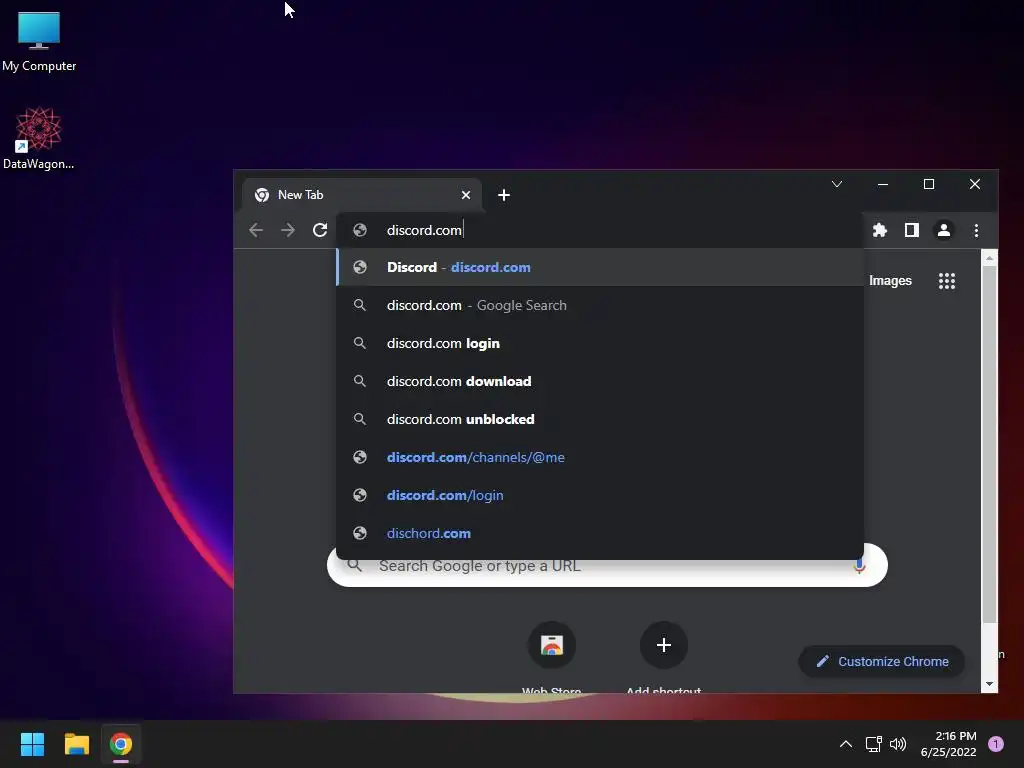This screenshot has height=768, width=1024.
Task: Maximize the Chrome window
Action: tap(929, 184)
